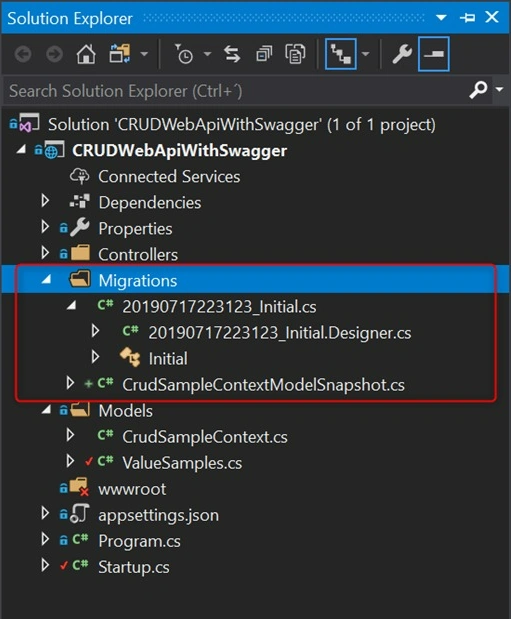
Task: Open the views switcher dropdown arrow
Action: [x=144, y=54]
